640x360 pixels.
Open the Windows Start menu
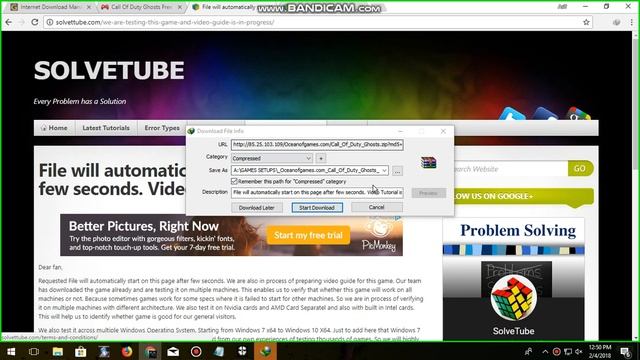11,351
